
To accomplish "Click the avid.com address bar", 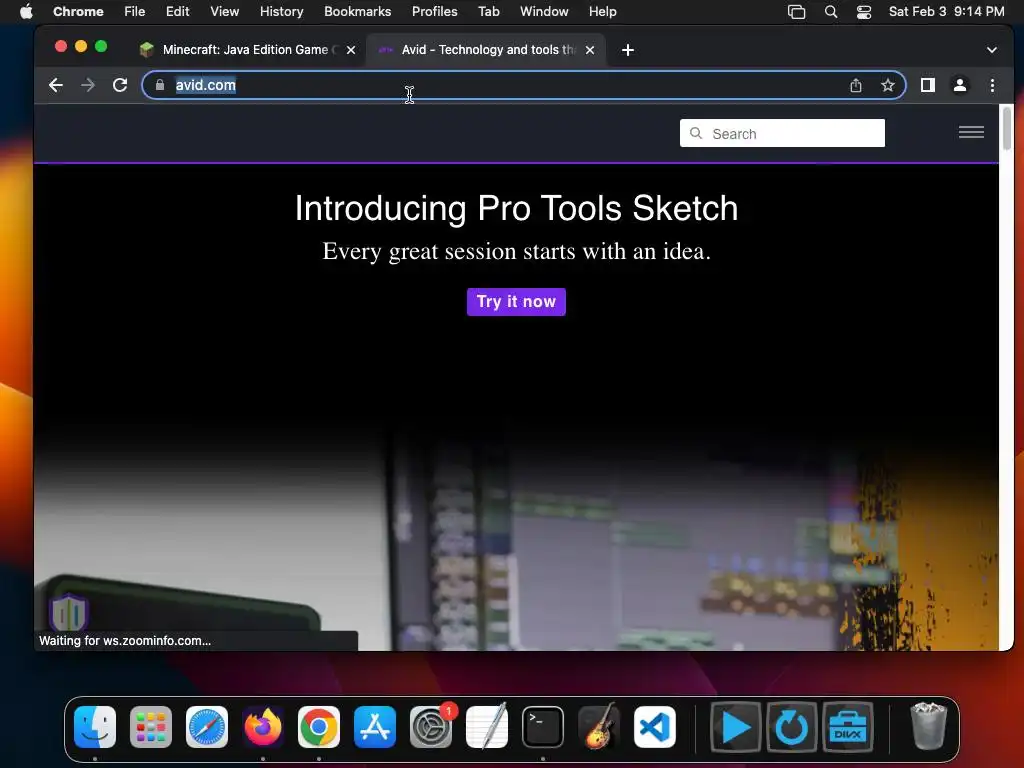I will [524, 85].
